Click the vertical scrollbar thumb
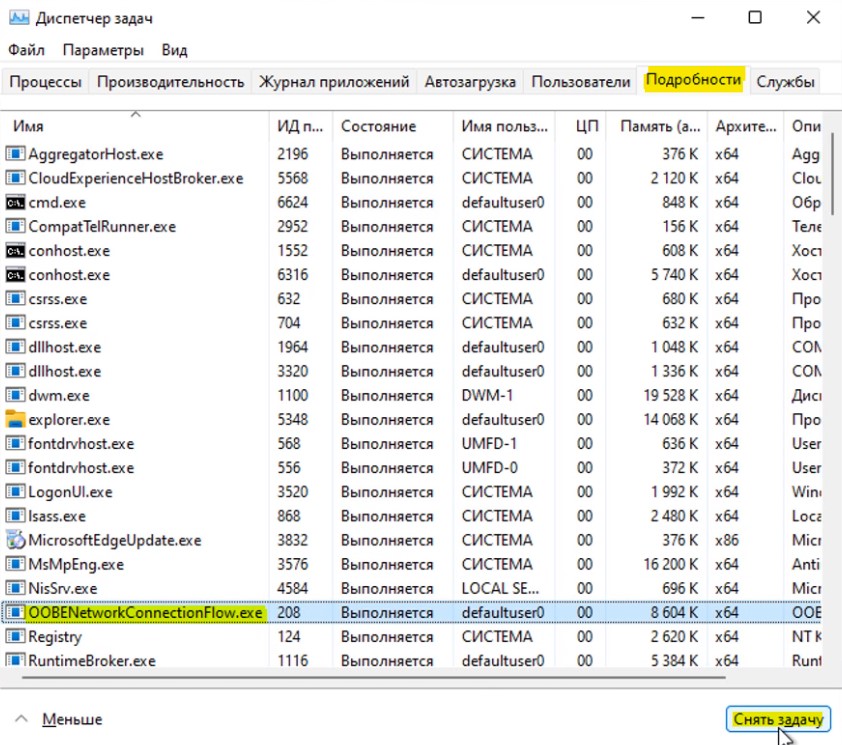This screenshot has width=842, height=745. tap(833, 174)
